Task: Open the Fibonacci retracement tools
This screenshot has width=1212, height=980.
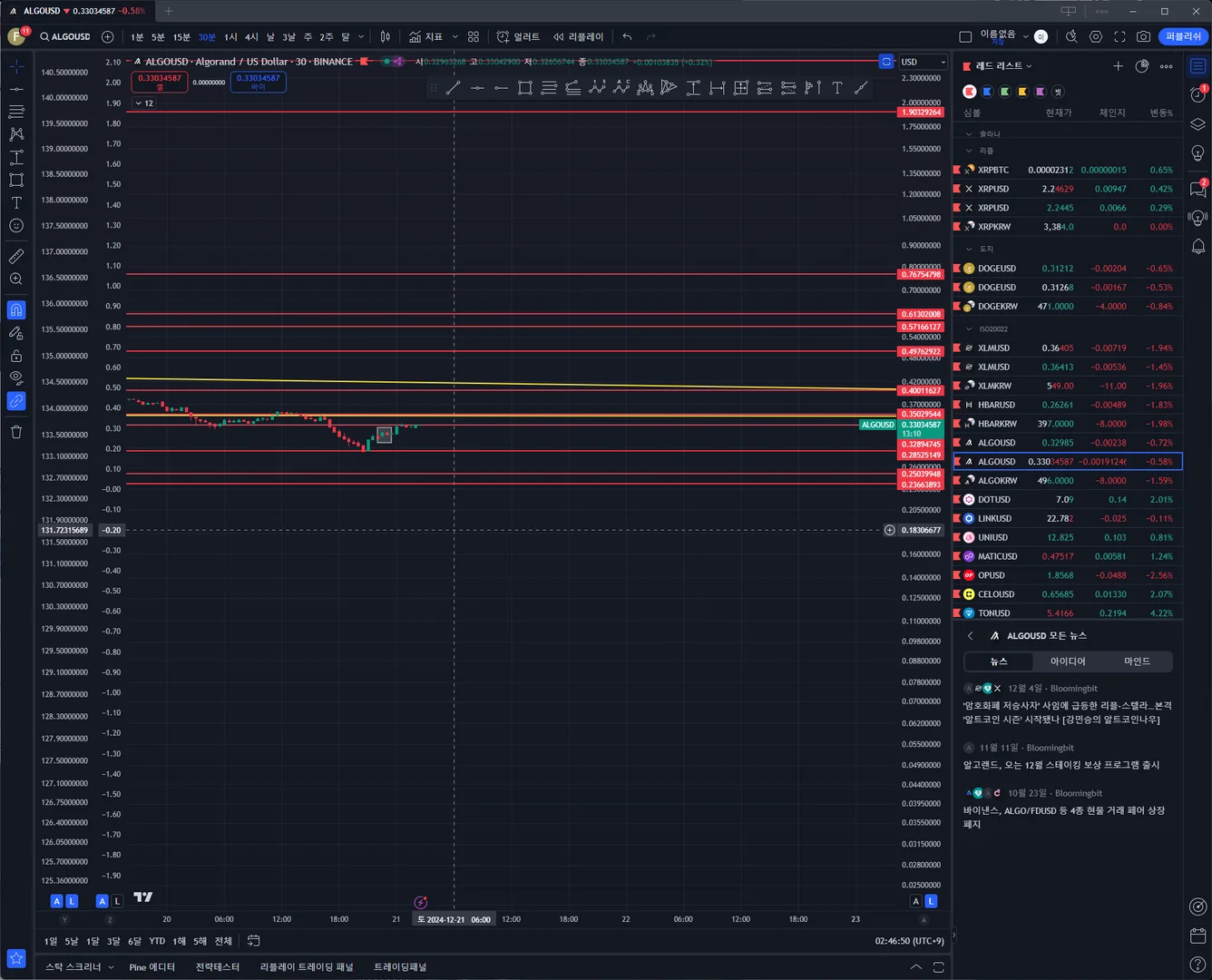Action: click(16, 112)
